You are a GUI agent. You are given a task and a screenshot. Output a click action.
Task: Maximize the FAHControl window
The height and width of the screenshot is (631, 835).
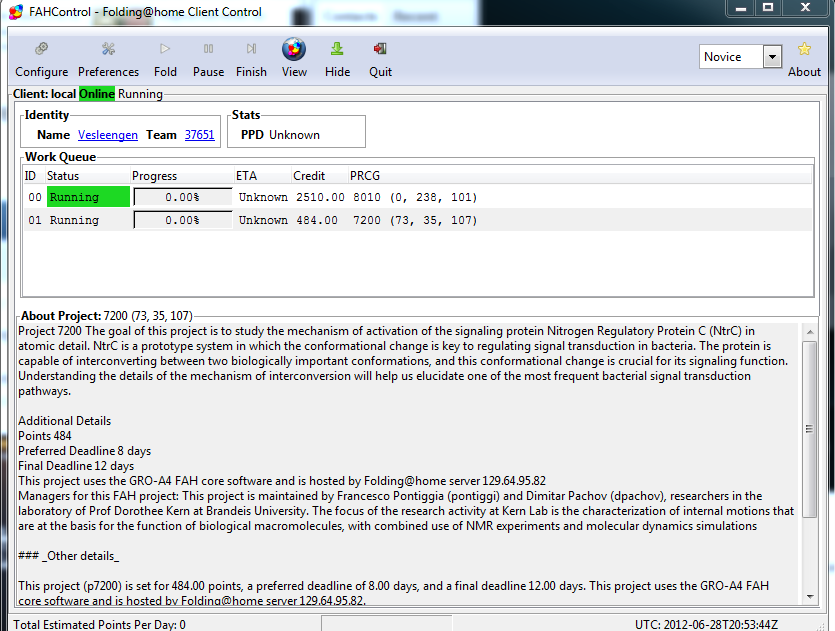click(768, 8)
